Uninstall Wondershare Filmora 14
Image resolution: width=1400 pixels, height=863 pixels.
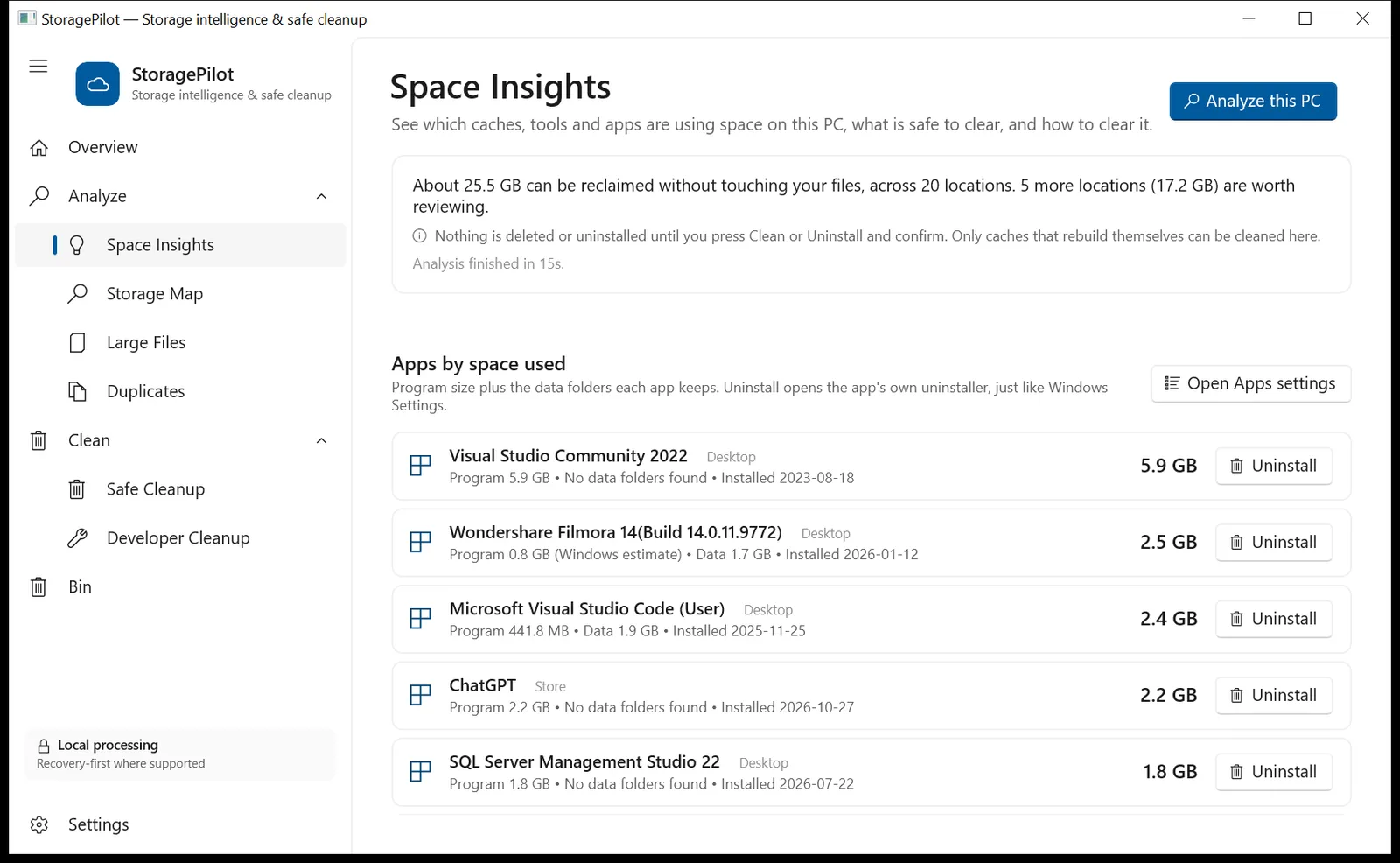1274,543
